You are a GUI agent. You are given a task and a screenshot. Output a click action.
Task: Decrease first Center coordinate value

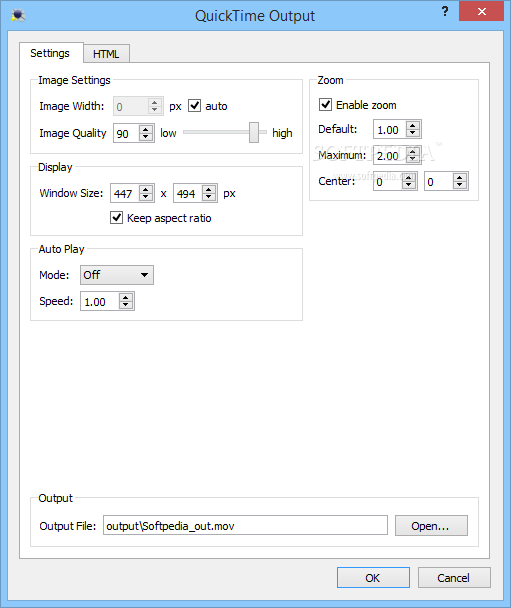tap(409, 185)
